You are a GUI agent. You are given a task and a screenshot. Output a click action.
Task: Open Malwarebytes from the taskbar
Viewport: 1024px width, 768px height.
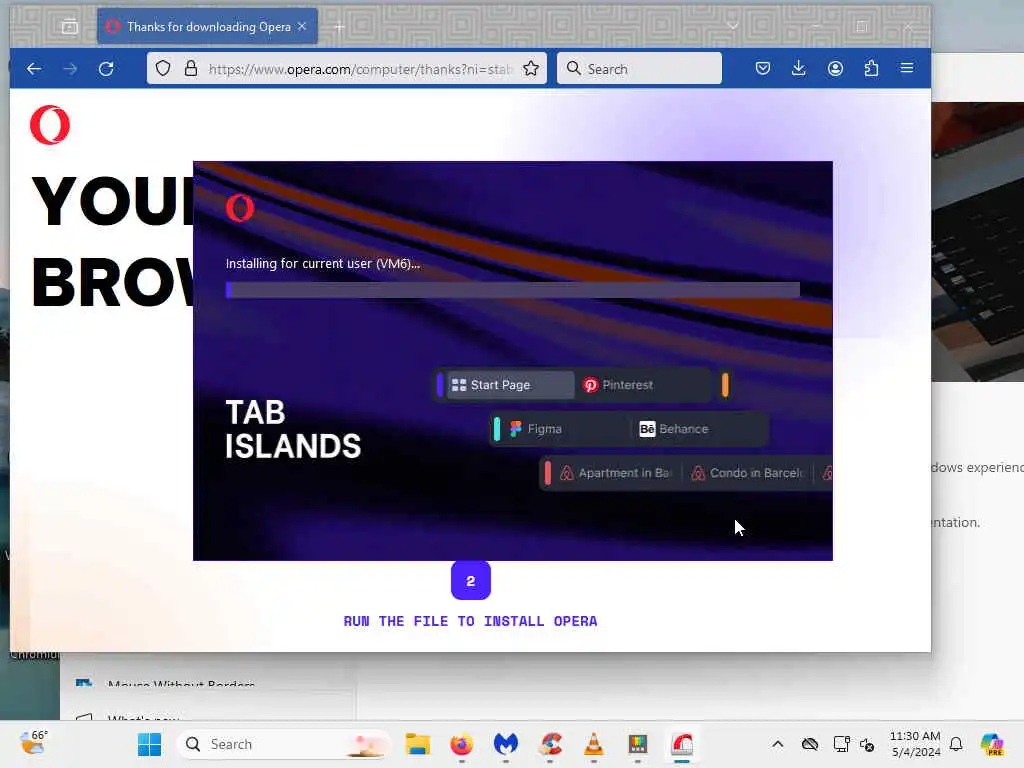click(x=505, y=744)
